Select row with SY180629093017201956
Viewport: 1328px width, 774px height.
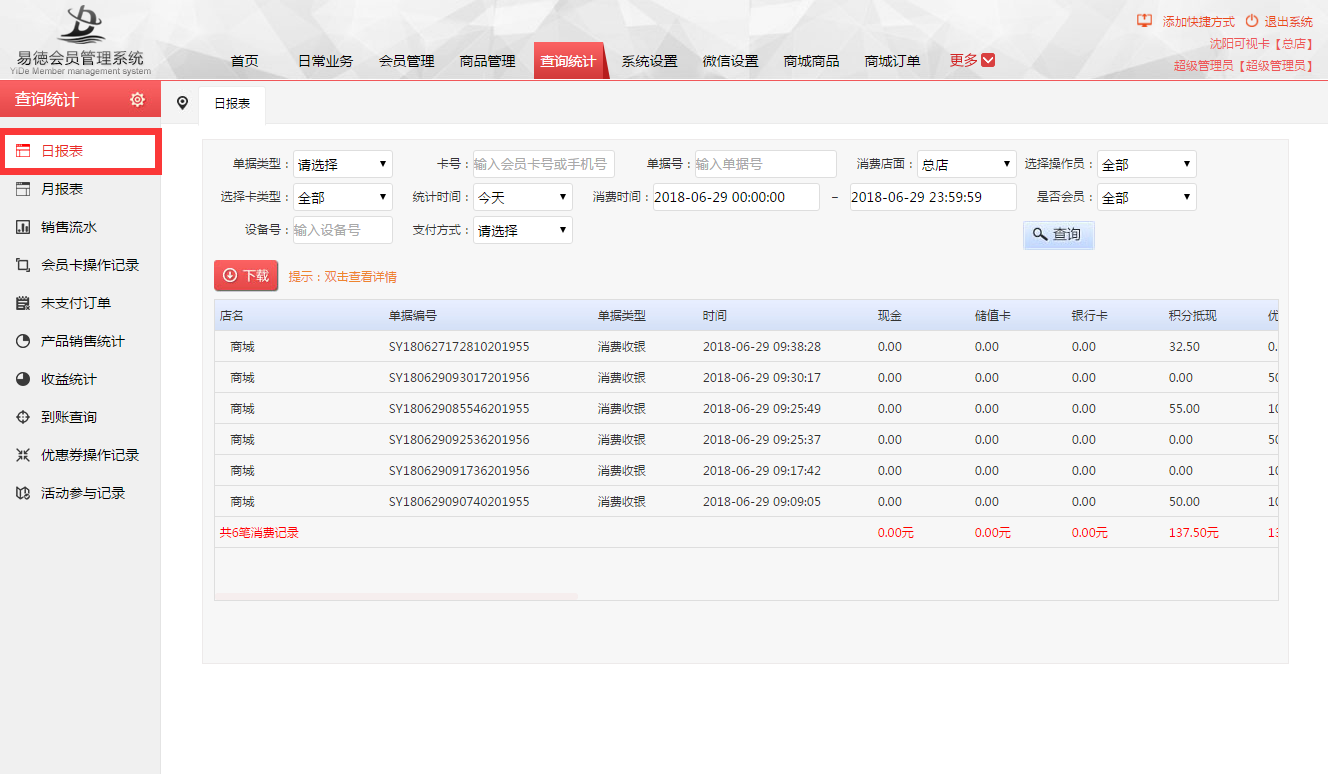(x=746, y=378)
